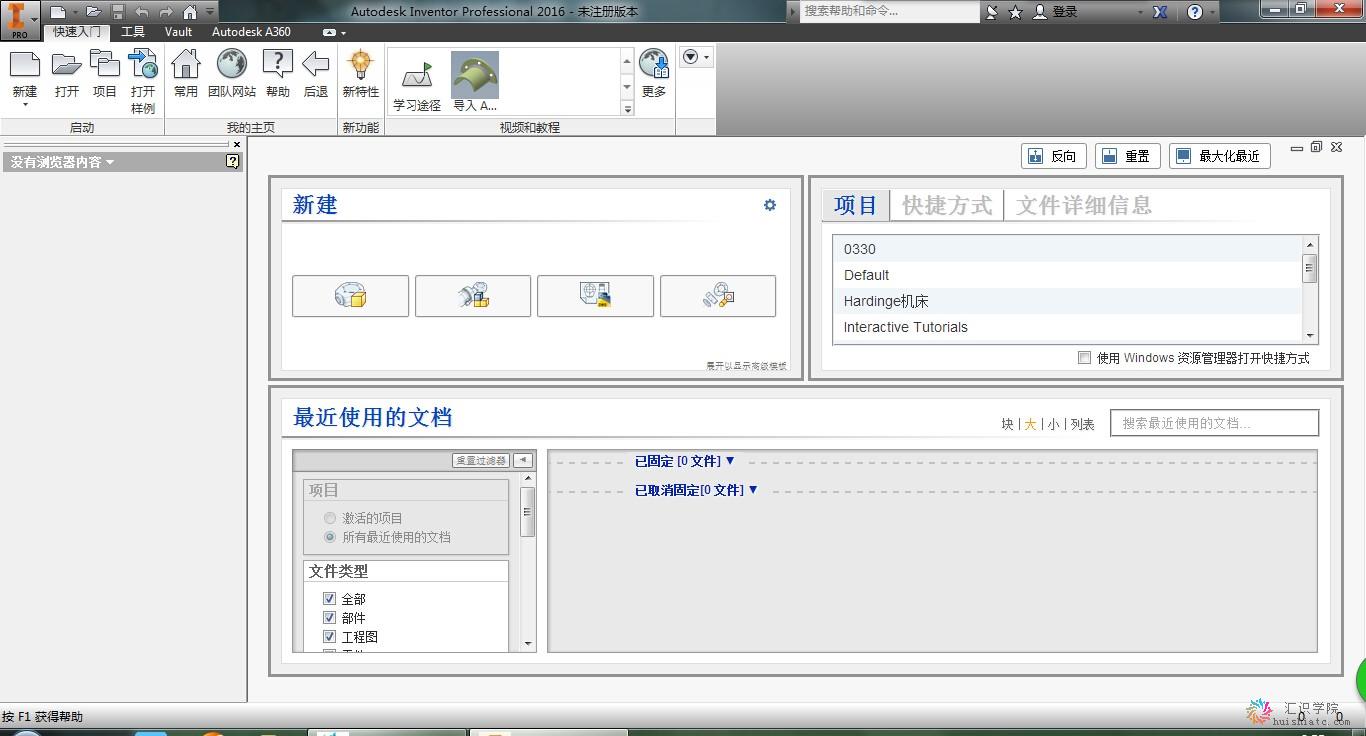
Task: Click the Undo arrow in quick access toolbar
Action: pyautogui.click(x=142, y=12)
